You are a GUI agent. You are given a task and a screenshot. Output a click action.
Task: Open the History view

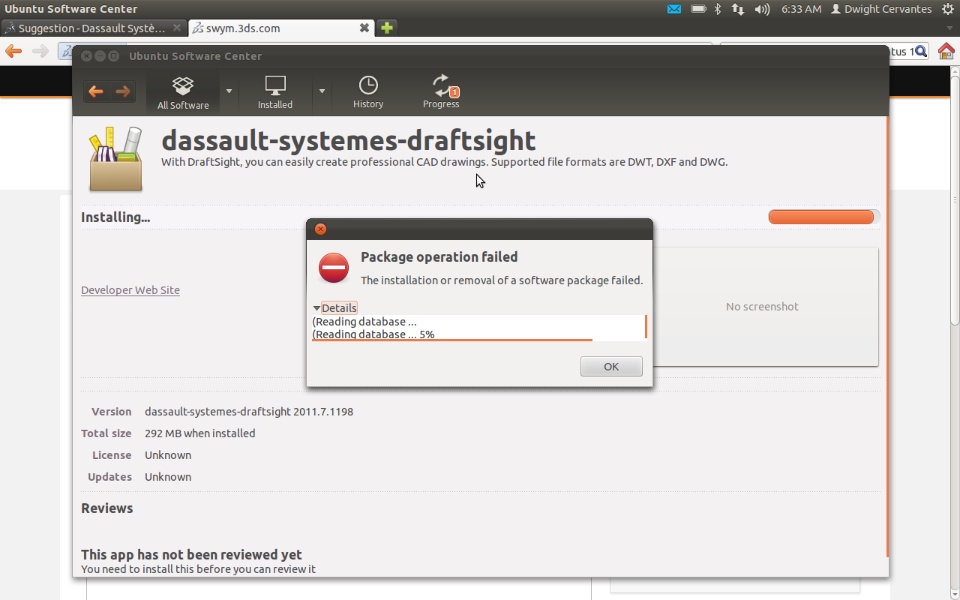coord(368,92)
